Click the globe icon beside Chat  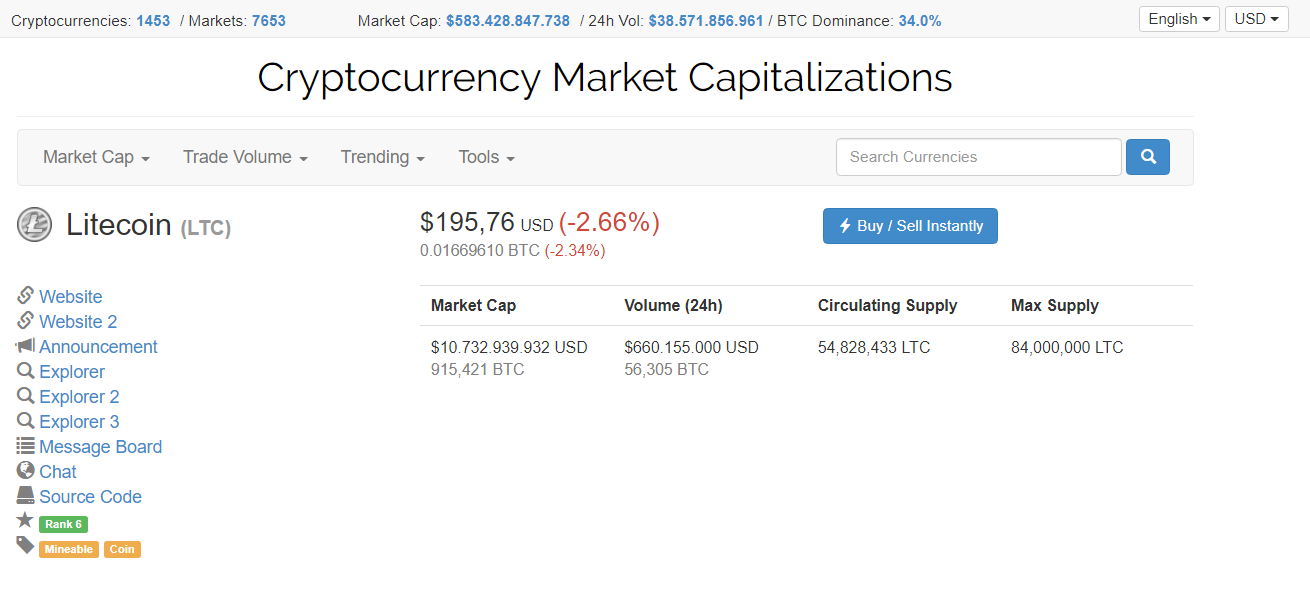(25, 471)
